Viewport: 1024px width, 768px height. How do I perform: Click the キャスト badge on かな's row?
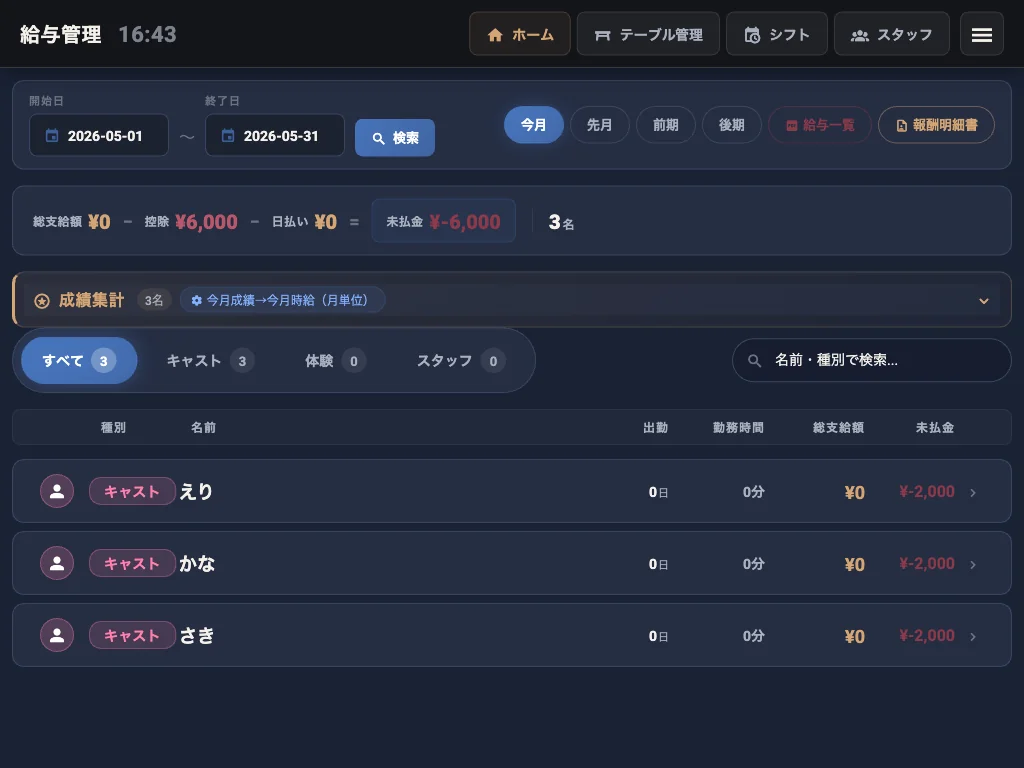click(132, 563)
